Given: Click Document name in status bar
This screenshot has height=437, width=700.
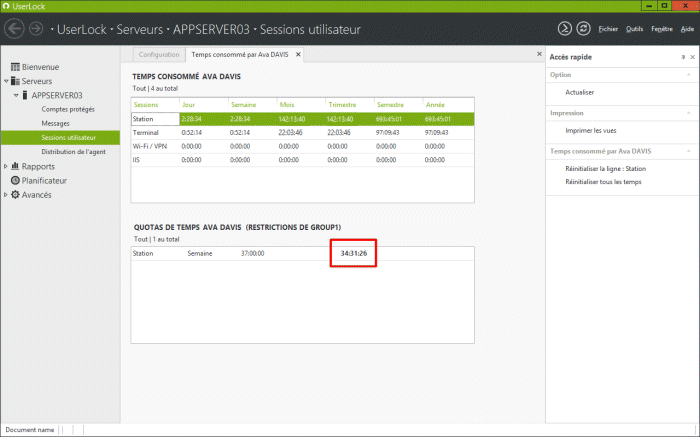Looking at the screenshot, I should point(29,430).
